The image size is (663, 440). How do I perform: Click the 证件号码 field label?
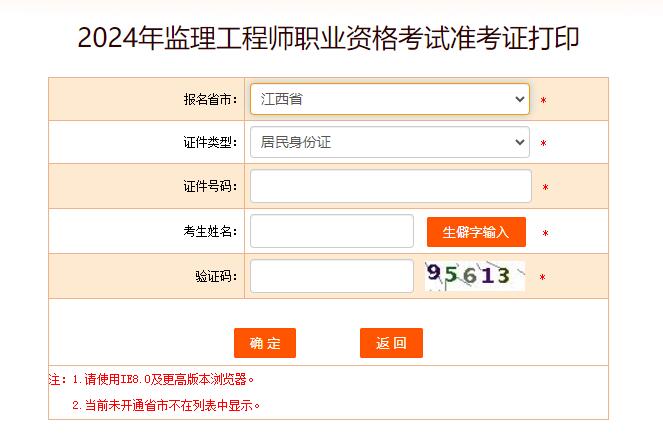pyautogui.click(x=211, y=186)
